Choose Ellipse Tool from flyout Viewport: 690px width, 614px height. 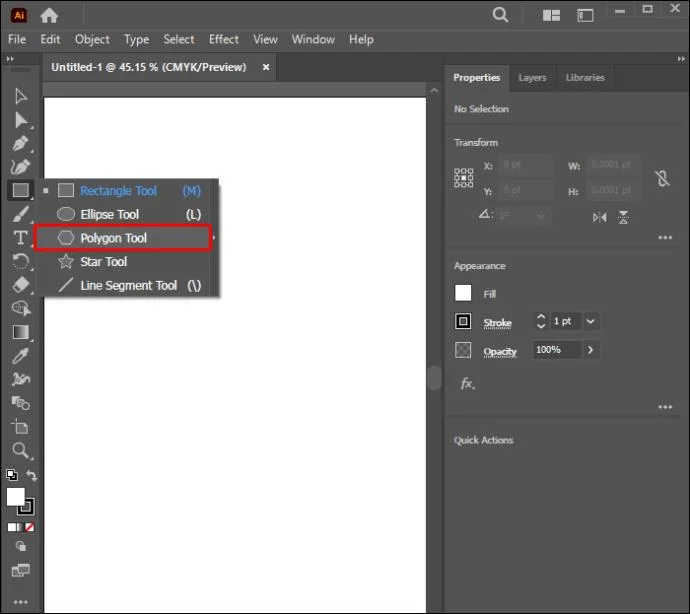coord(123,214)
